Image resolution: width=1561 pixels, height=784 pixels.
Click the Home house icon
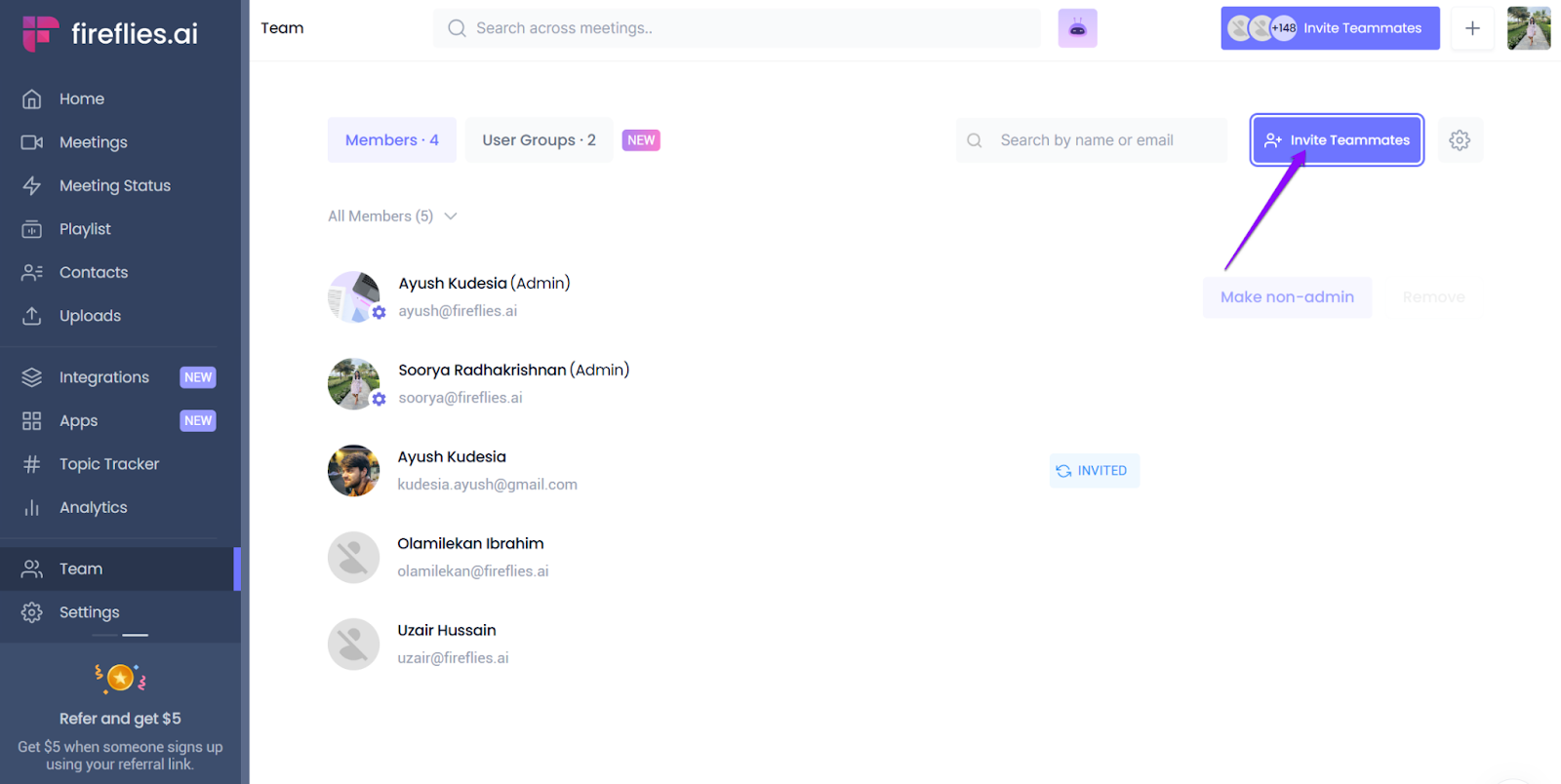point(32,98)
